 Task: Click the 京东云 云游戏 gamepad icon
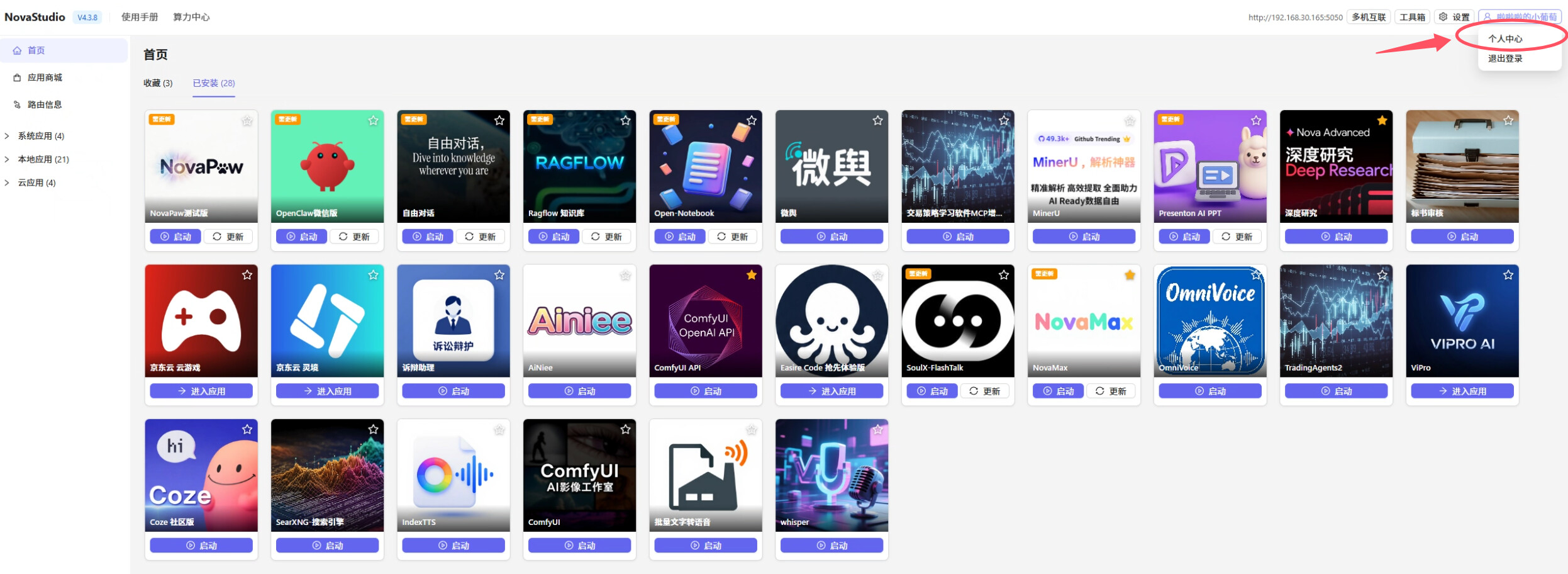(x=201, y=321)
